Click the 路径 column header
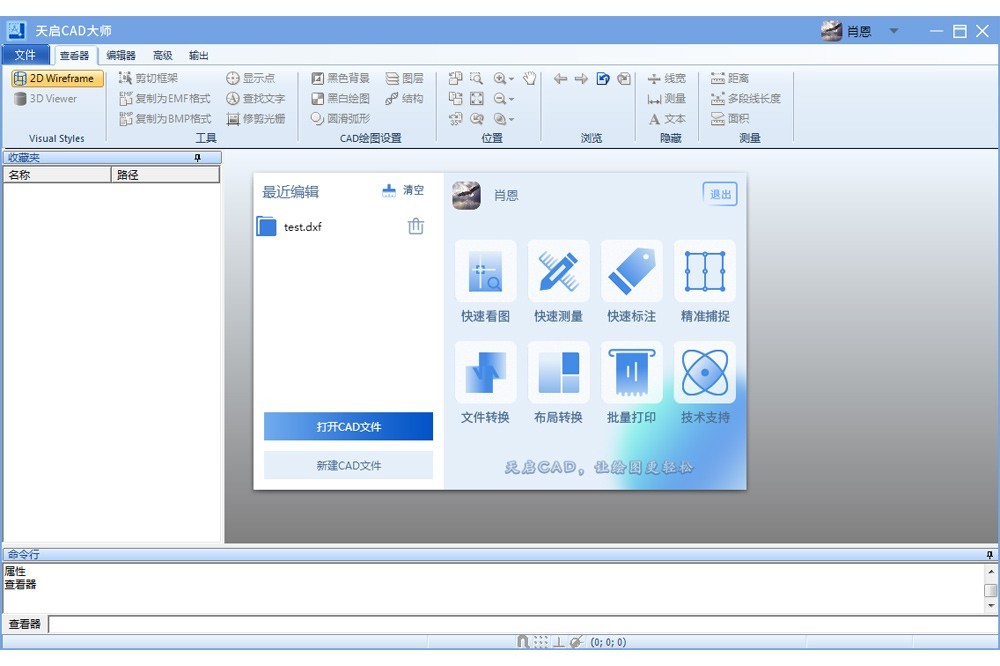This screenshot has height=666, width=1000. [166, 175]
